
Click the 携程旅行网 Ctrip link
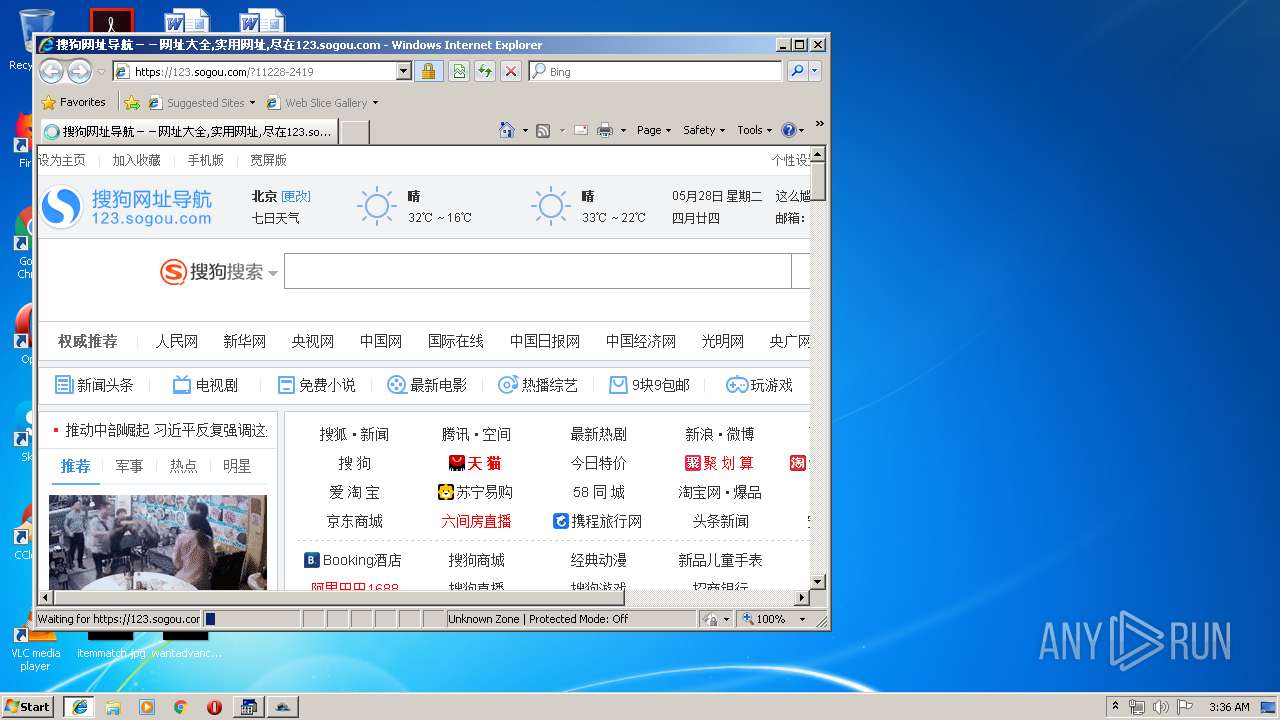598,521
